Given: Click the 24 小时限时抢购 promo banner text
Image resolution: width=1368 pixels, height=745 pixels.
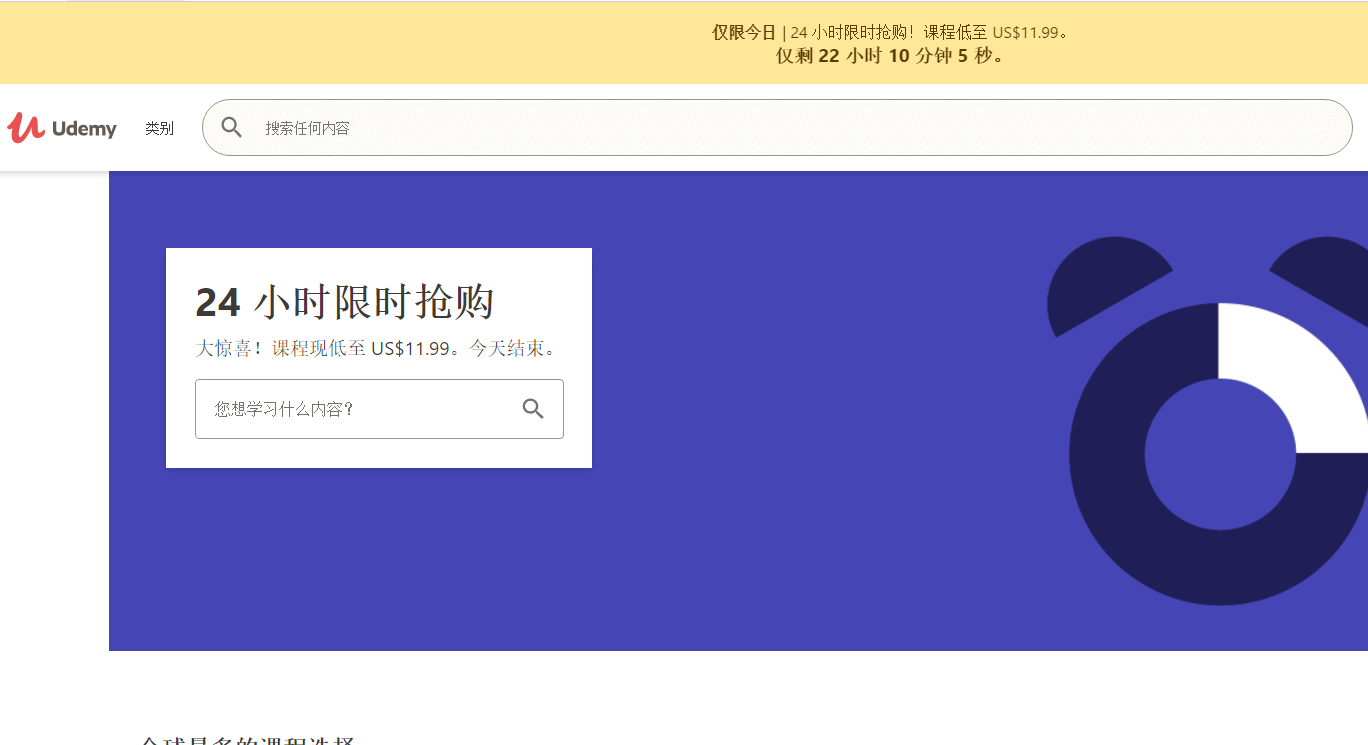Looking at the screenshot, I should (x=891, y=32).
